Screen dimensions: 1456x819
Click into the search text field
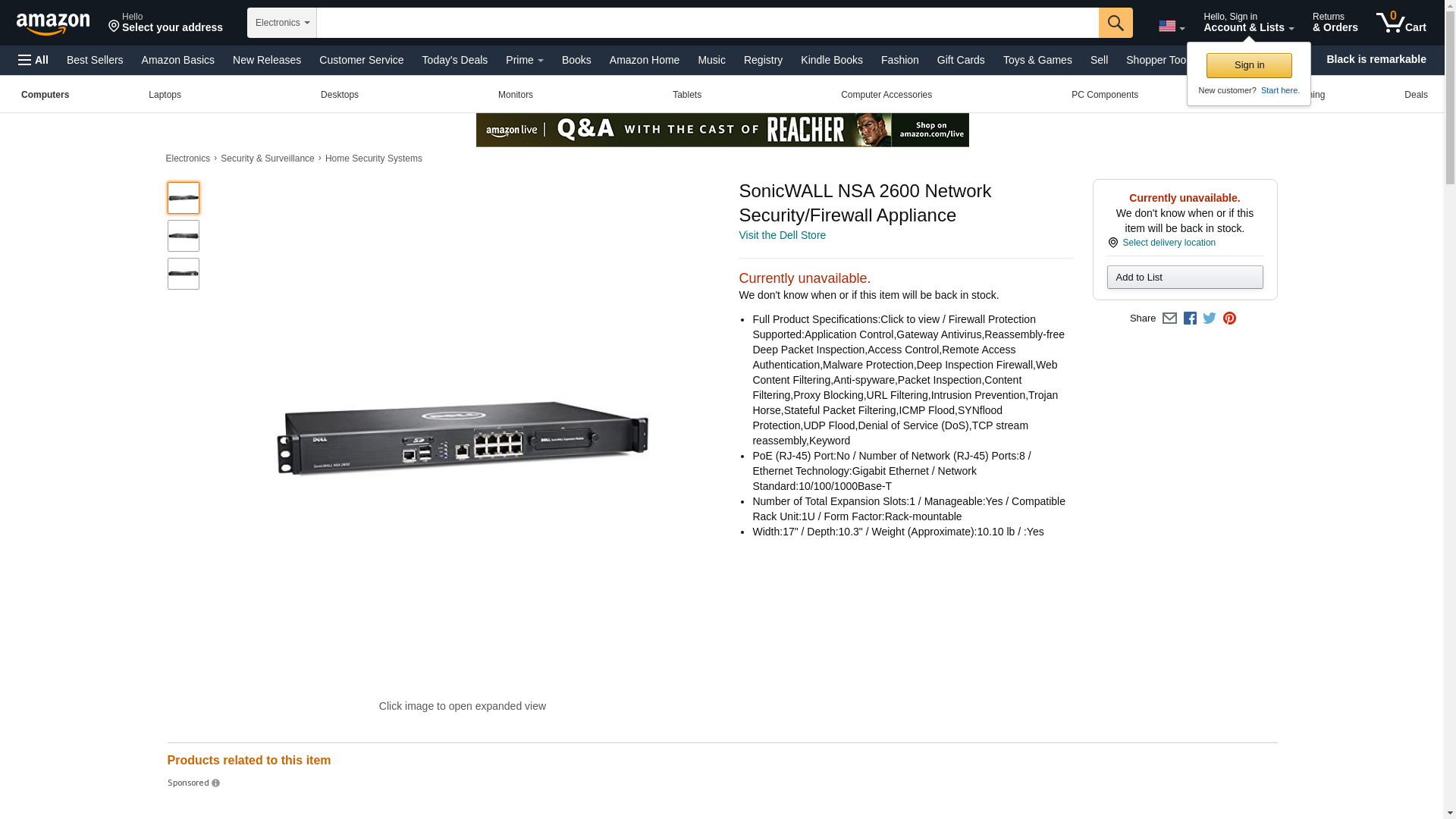click(x=708, y=23)
